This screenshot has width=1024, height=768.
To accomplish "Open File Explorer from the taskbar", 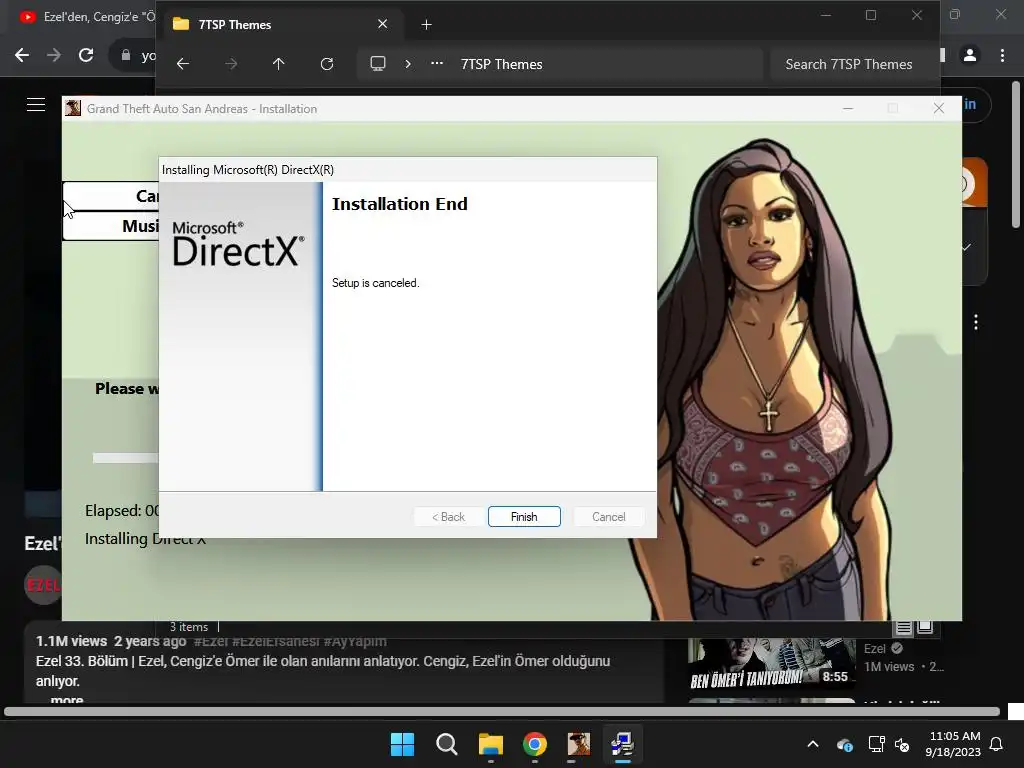I will point(490,744).
